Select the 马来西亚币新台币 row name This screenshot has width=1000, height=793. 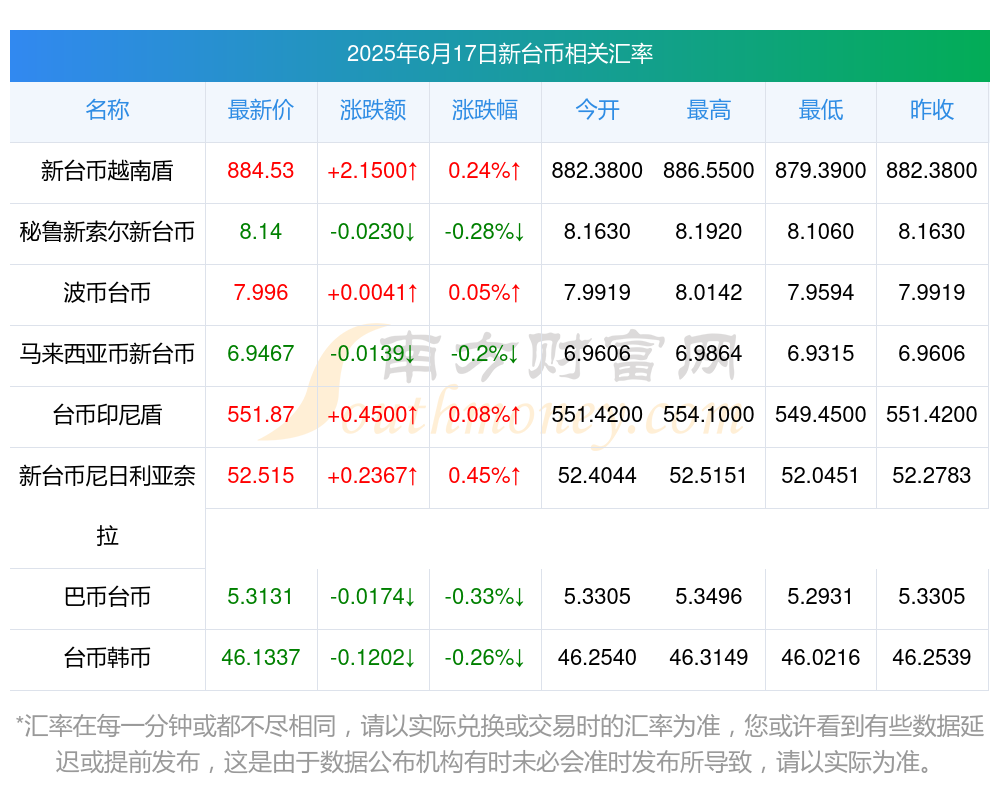point(107,353)
